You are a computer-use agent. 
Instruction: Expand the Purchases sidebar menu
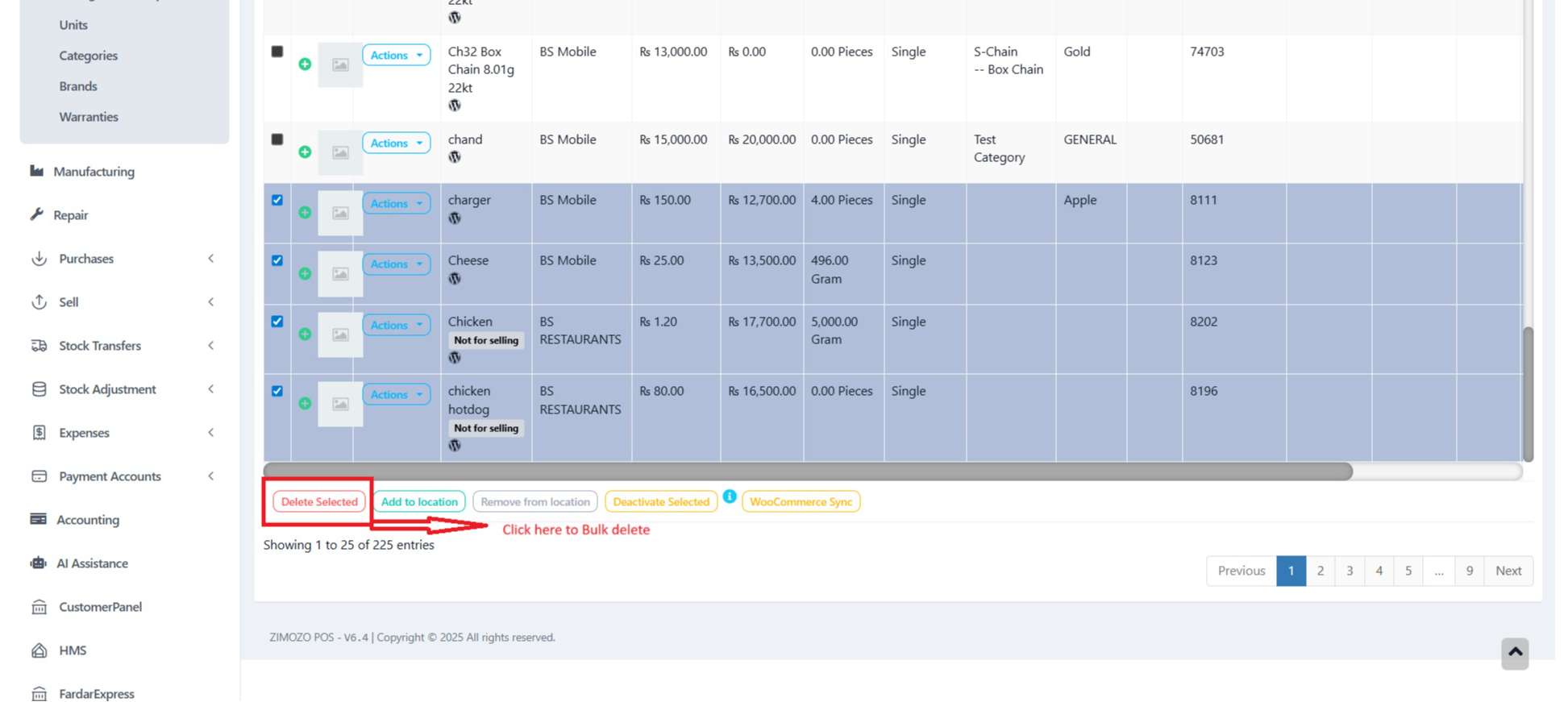[86, 259]
